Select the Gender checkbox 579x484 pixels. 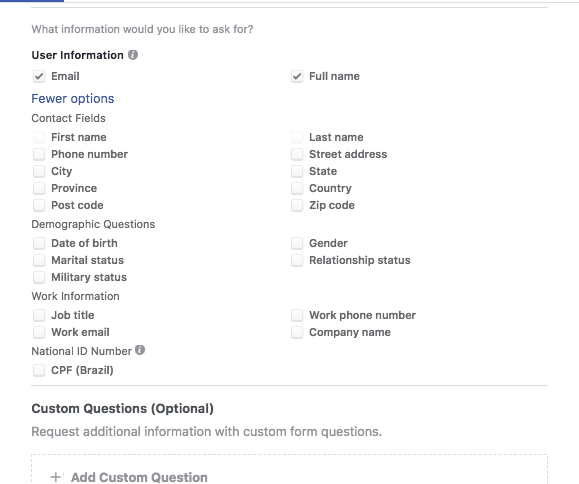point(297,243)
